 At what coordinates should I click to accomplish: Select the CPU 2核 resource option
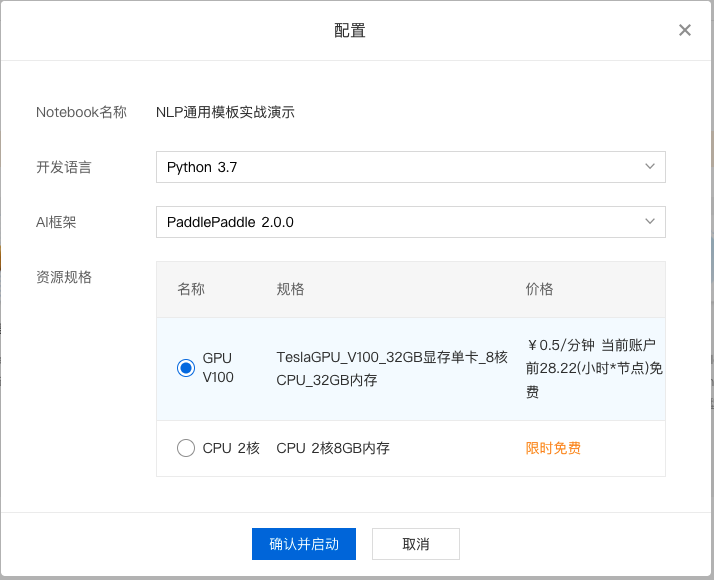tap(186, 448)
